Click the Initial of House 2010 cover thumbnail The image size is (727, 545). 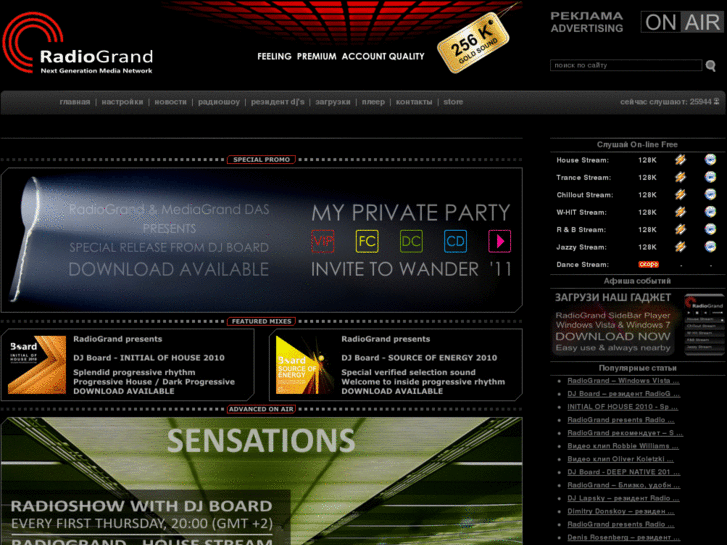point(37,365)
